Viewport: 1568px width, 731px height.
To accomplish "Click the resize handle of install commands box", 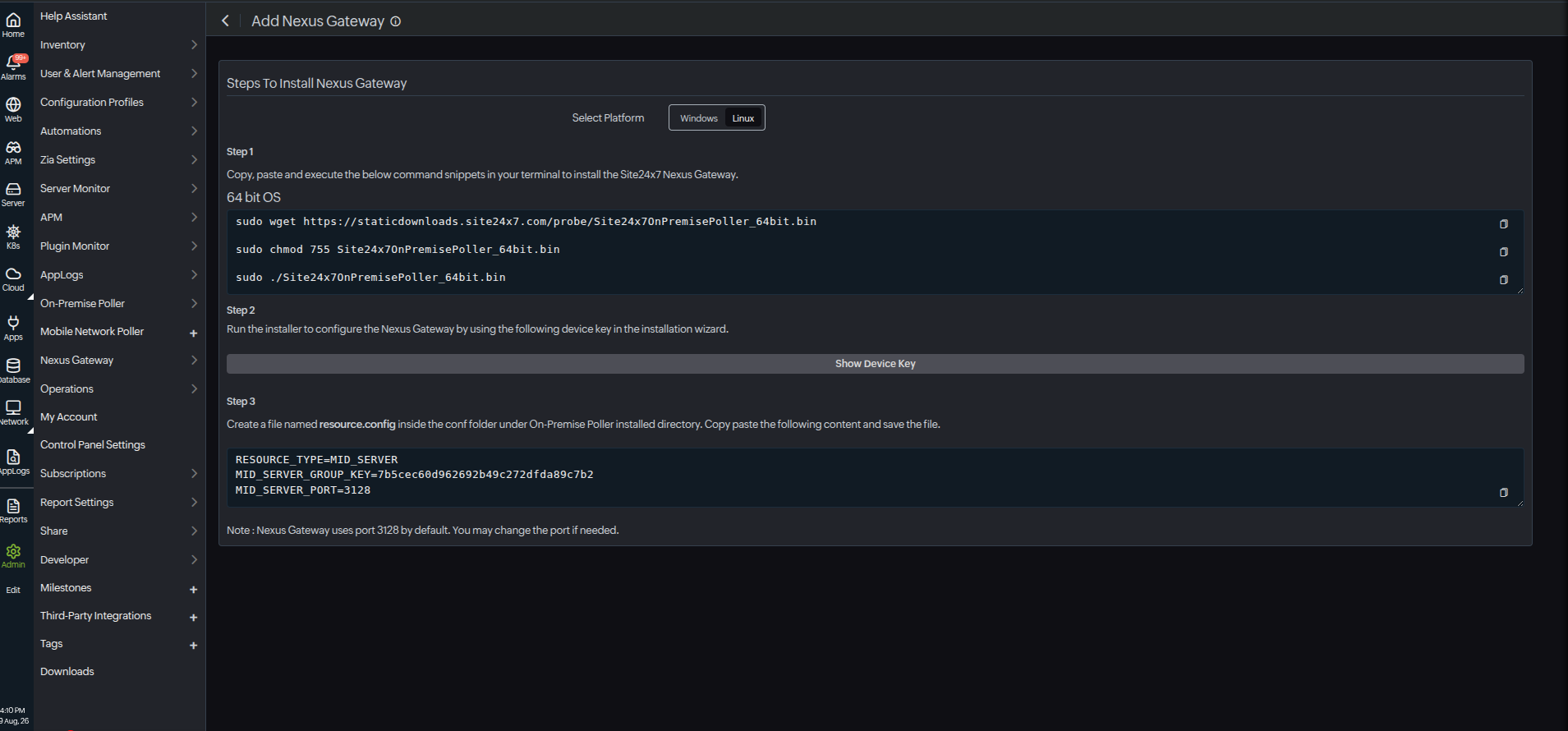I will point(1520,290).
